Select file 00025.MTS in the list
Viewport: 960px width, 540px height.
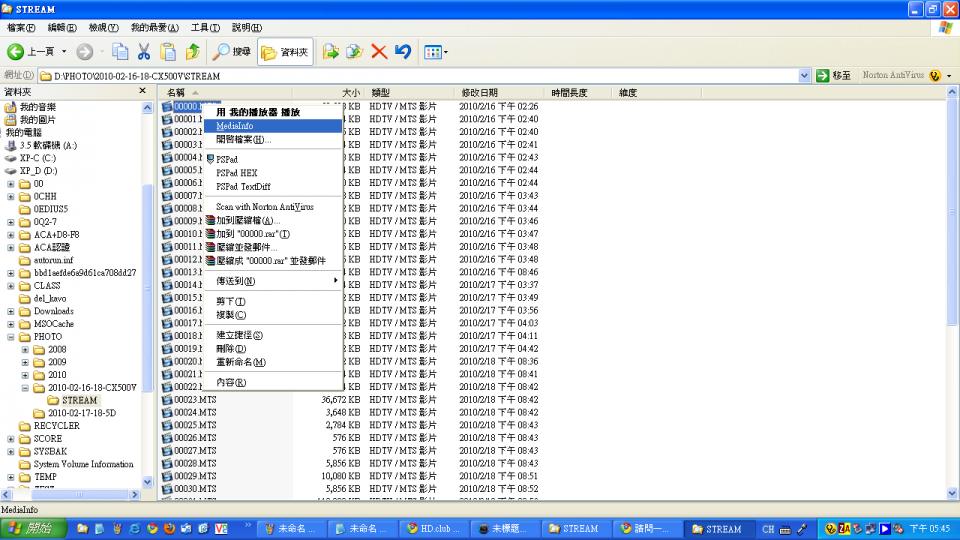tap(195, 425)
